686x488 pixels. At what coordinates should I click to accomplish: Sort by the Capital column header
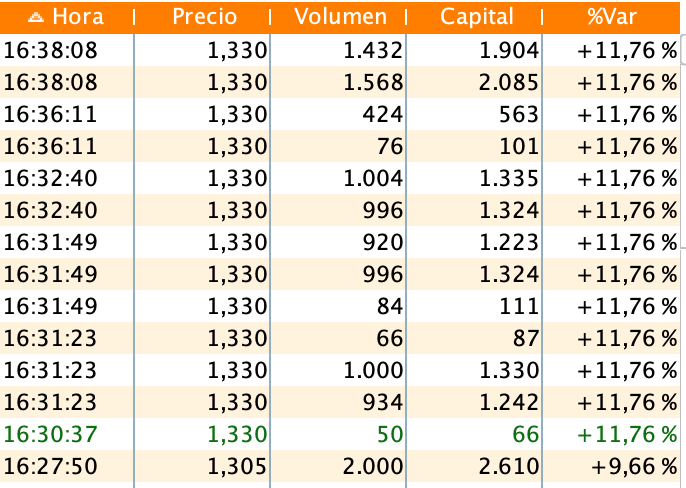click(x=476, y=17)
